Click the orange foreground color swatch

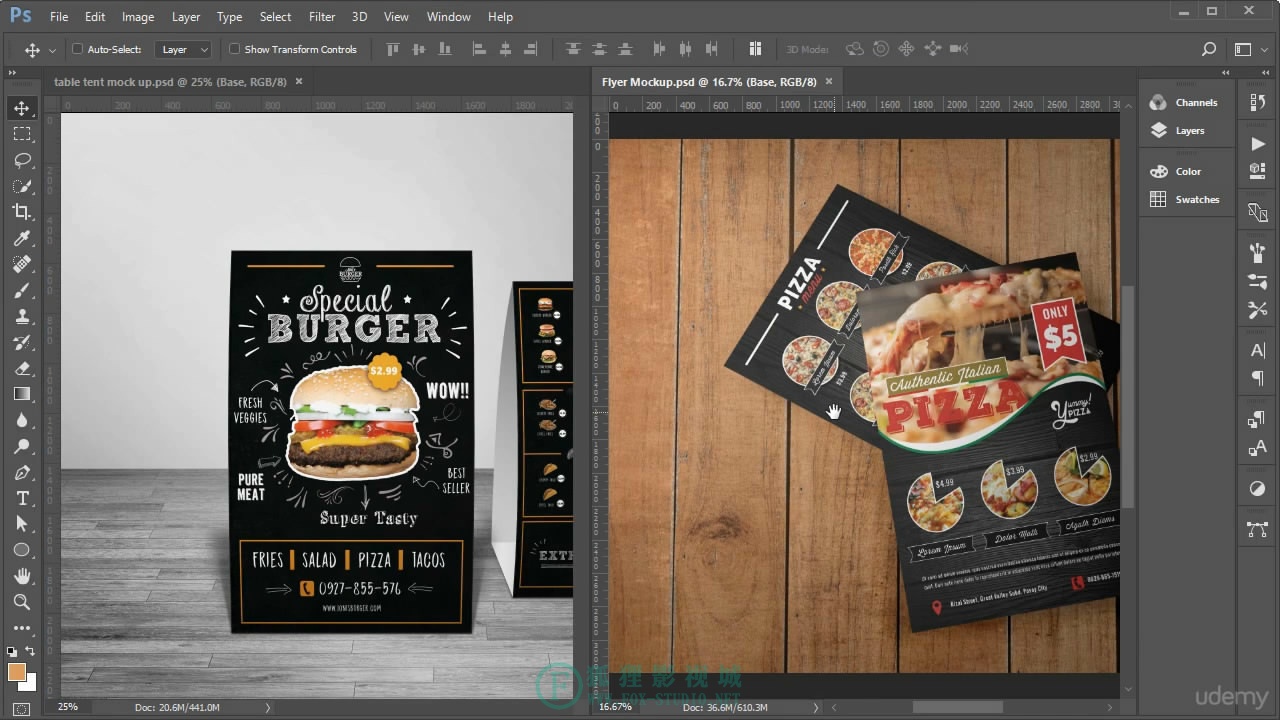click(x=17, y=672)
